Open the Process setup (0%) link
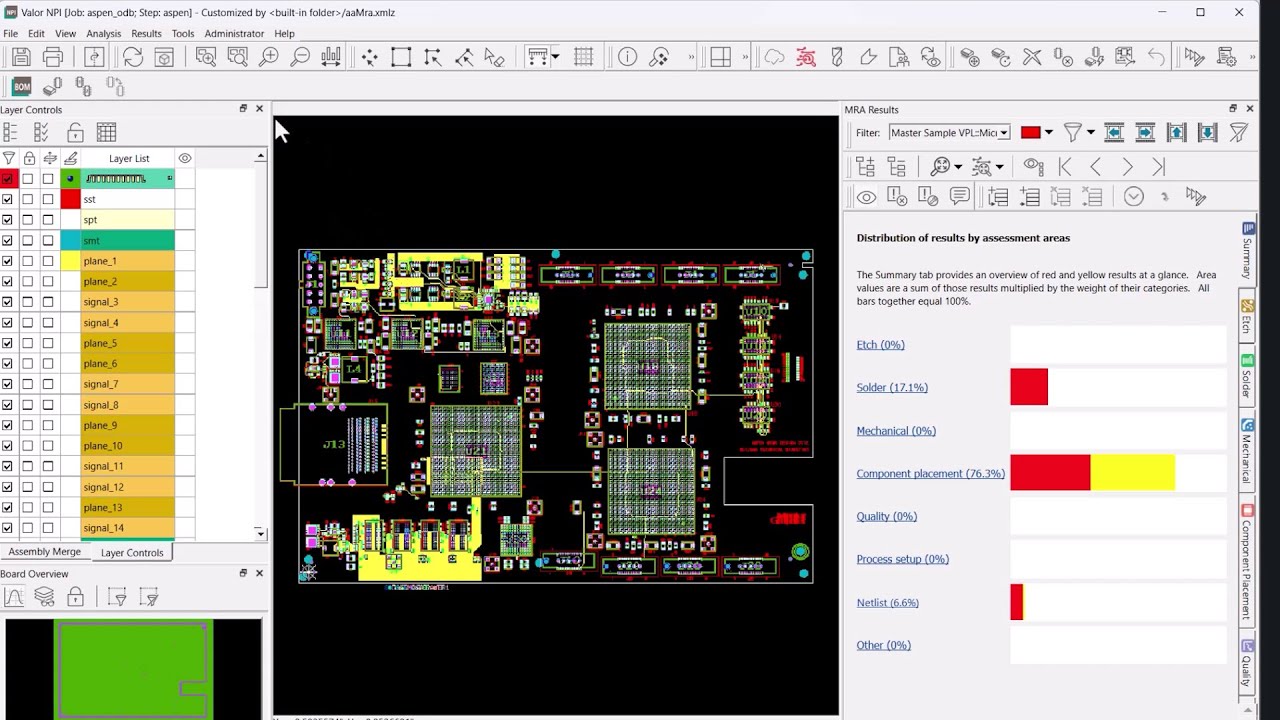 point(902,559)
